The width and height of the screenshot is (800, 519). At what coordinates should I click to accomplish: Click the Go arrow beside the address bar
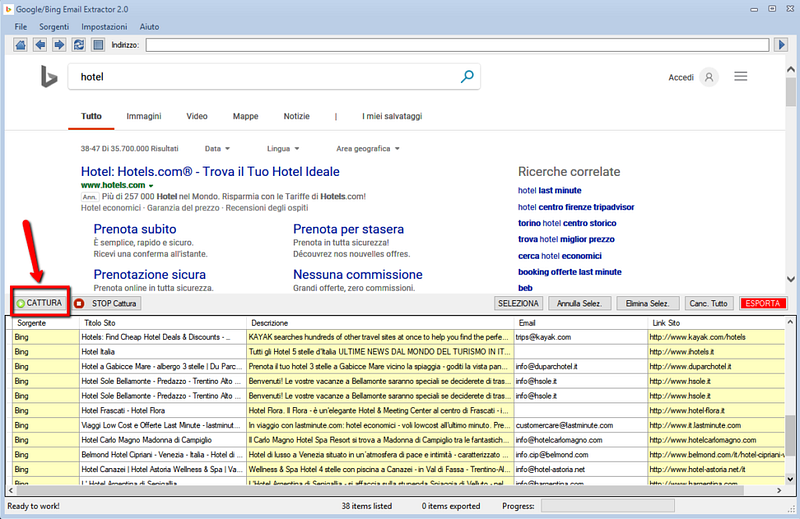click(782, 45)
